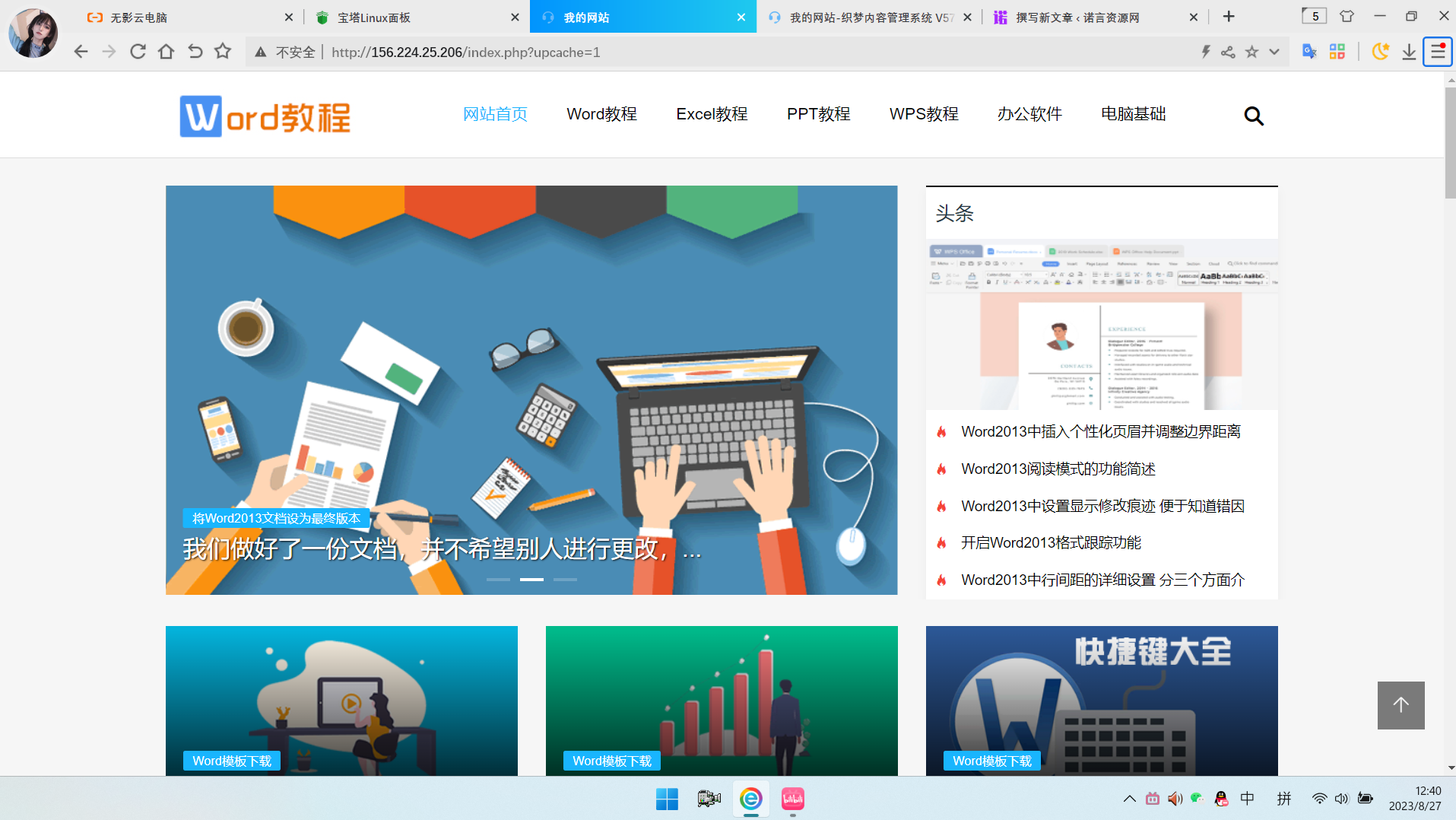Viewport: 1456px width, 820px height.
Task: Click the undo/restore closed page icon
Action: pos(195,52)
